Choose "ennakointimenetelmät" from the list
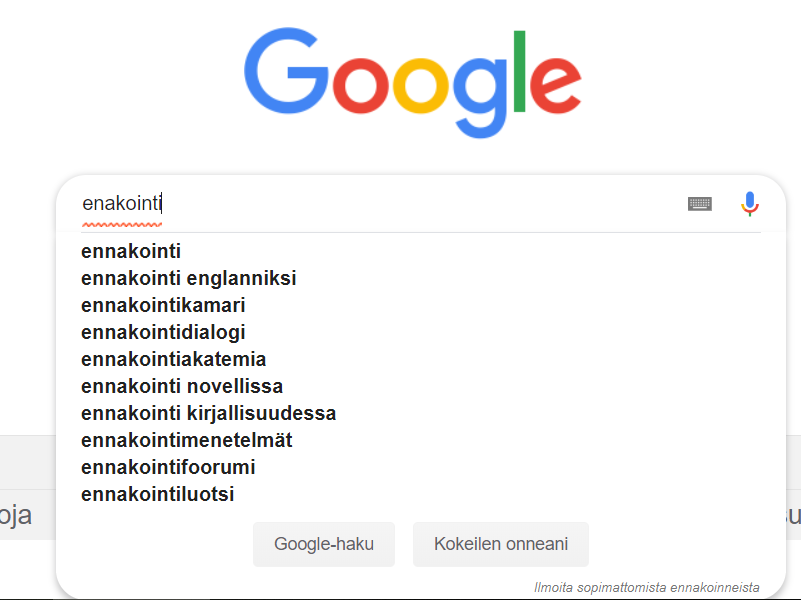 coord(421,440)
